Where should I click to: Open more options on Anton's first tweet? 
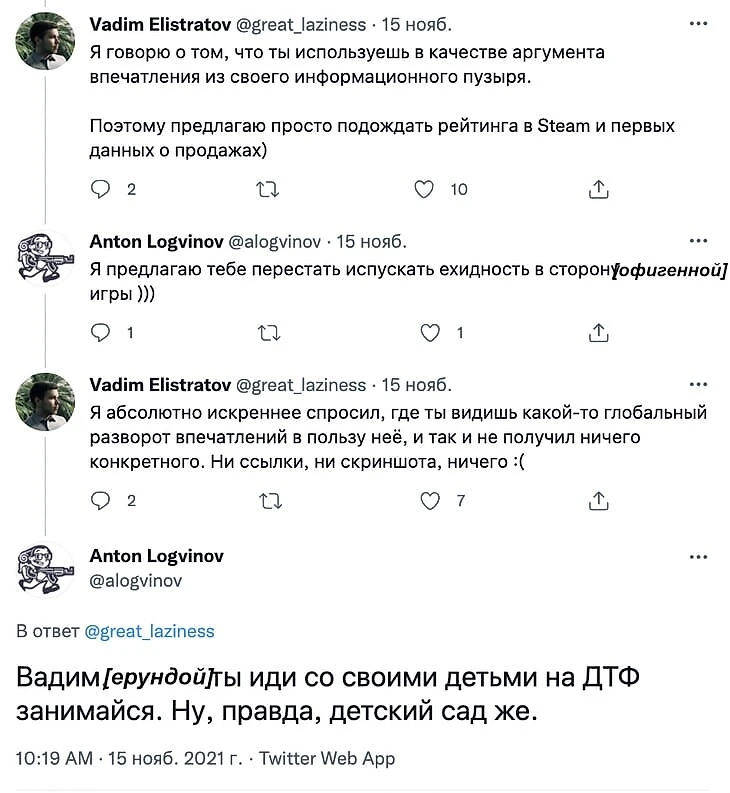[699, 241]
